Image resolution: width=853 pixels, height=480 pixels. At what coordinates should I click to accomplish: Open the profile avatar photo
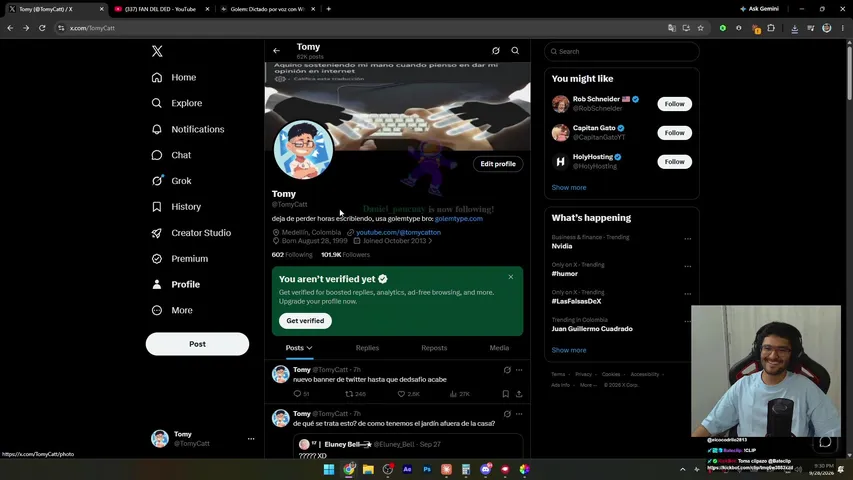303,150
